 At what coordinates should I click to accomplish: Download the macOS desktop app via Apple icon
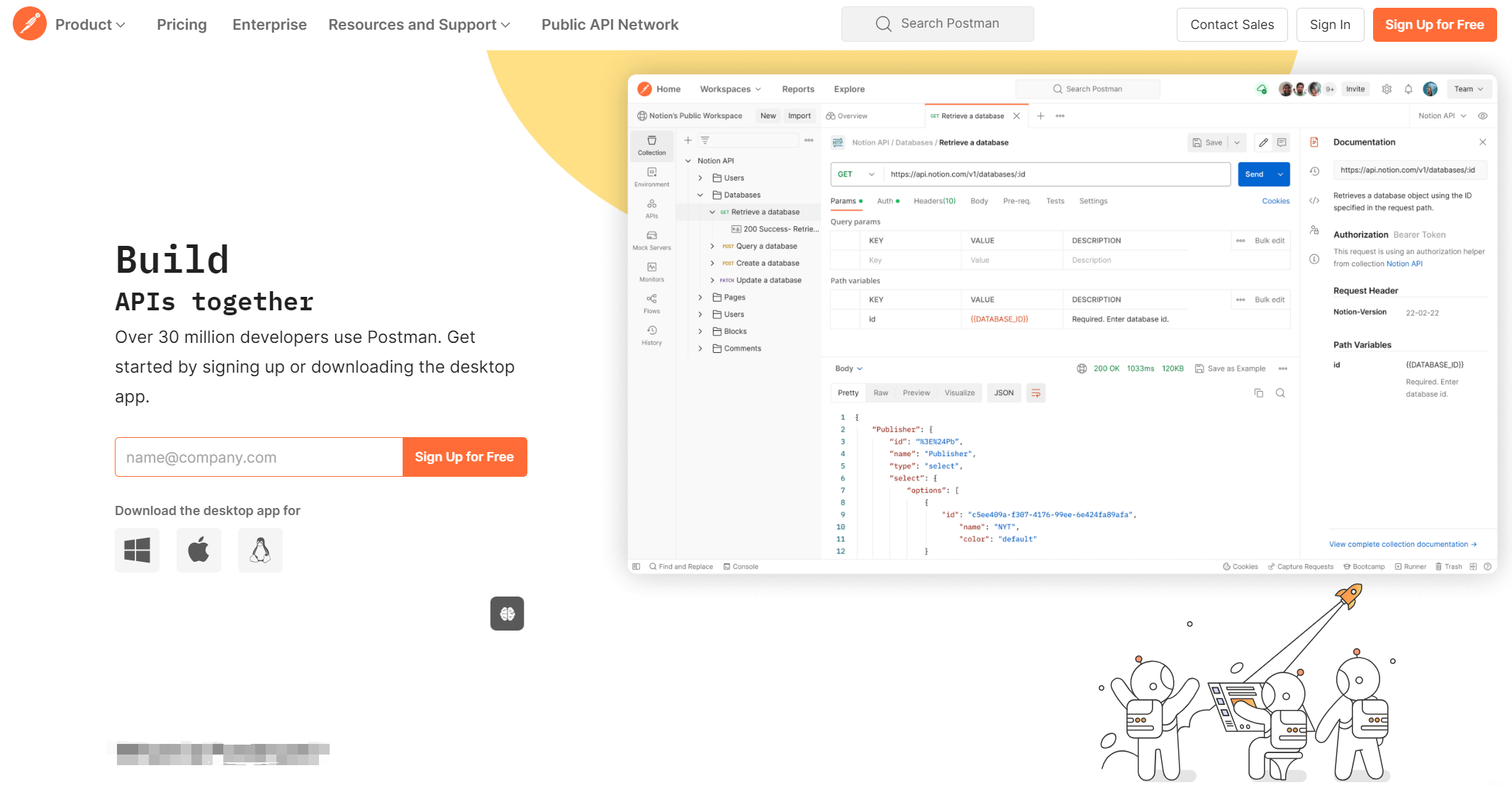pos(198,550)
